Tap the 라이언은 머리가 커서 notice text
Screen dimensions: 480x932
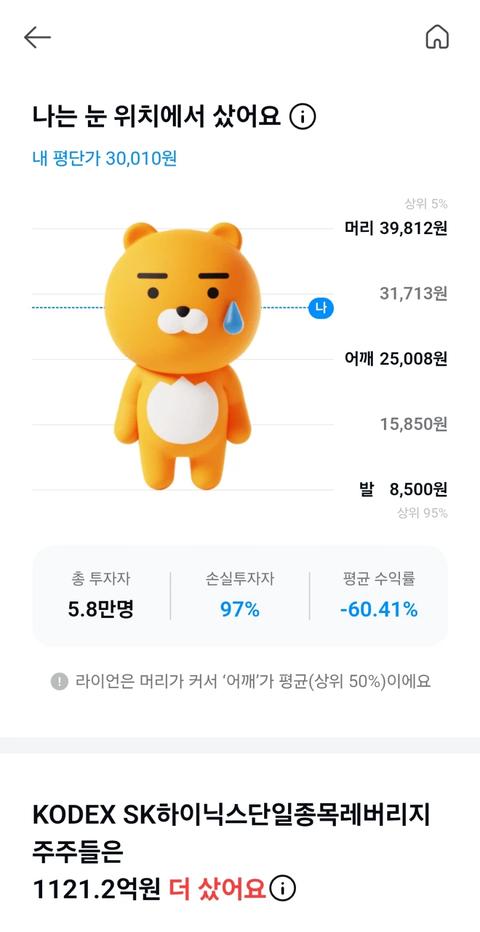pos(252,681)
